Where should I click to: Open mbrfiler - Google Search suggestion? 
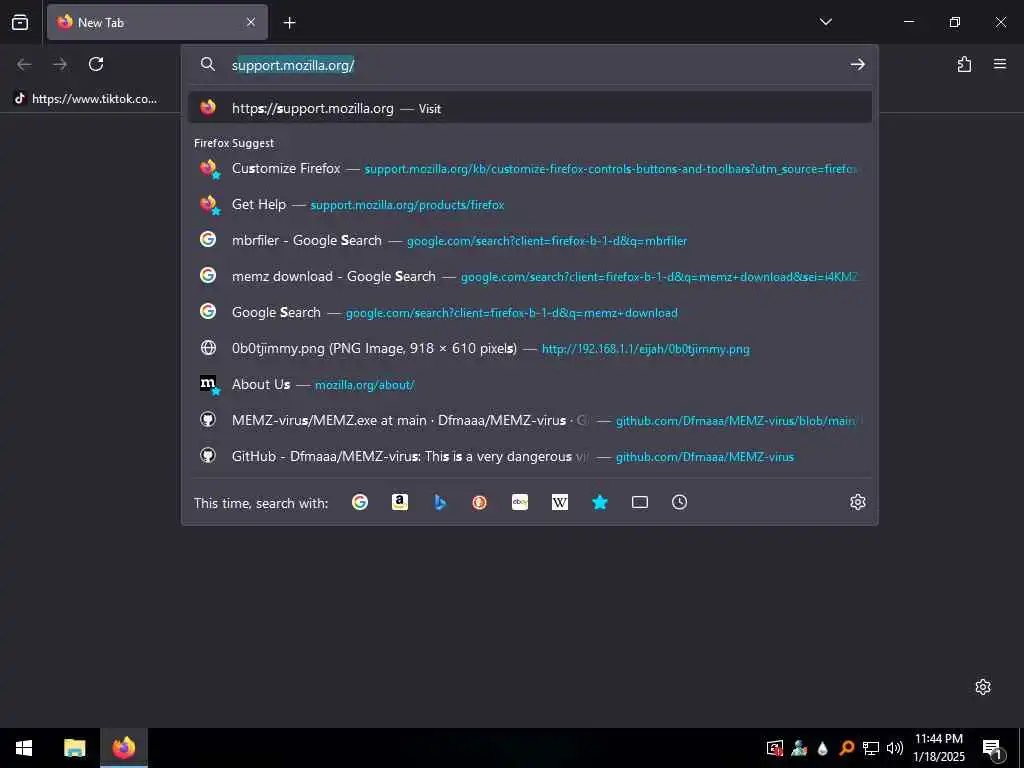click(x=530, y=240)
